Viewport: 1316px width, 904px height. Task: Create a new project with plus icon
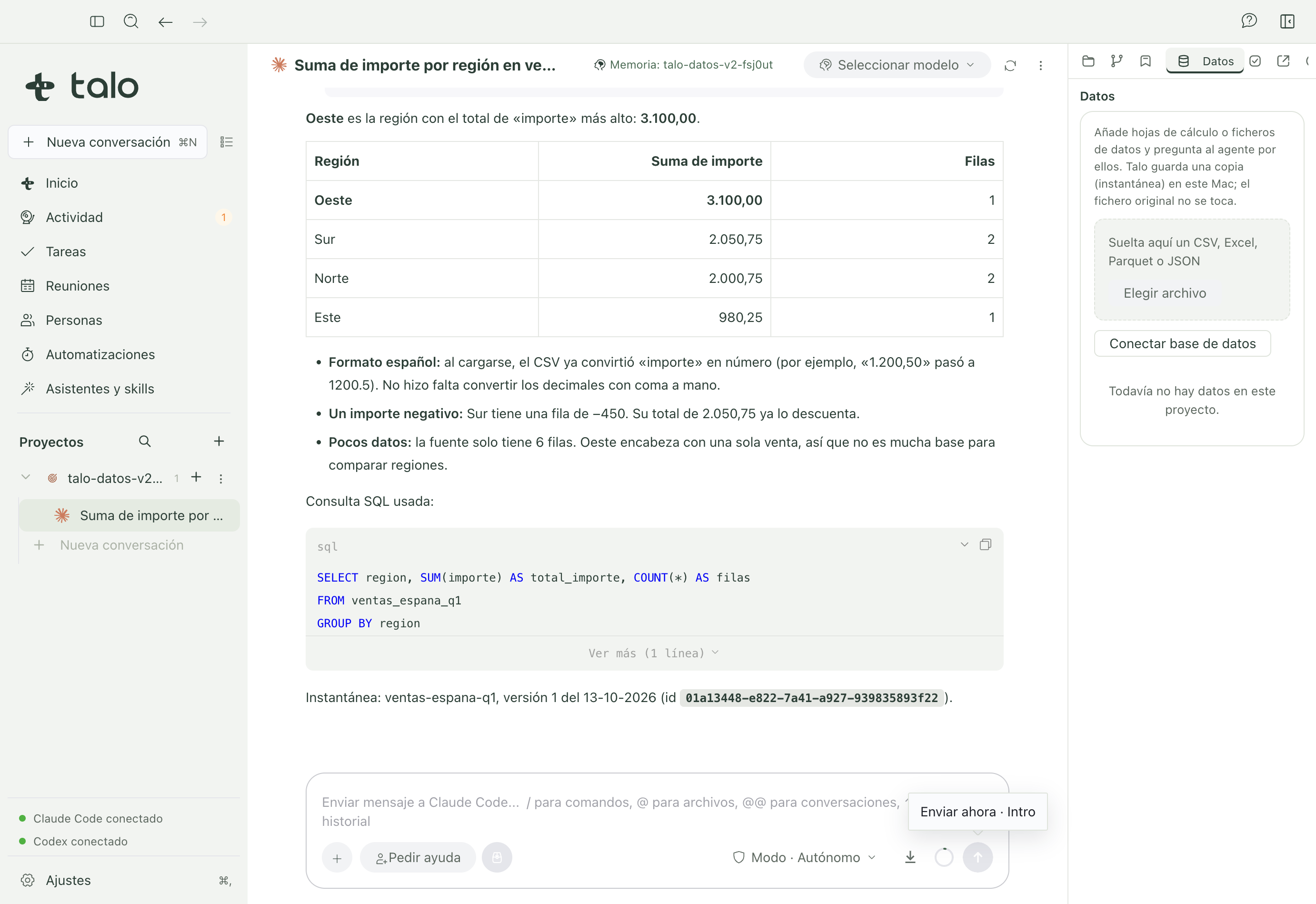[219, 441]
